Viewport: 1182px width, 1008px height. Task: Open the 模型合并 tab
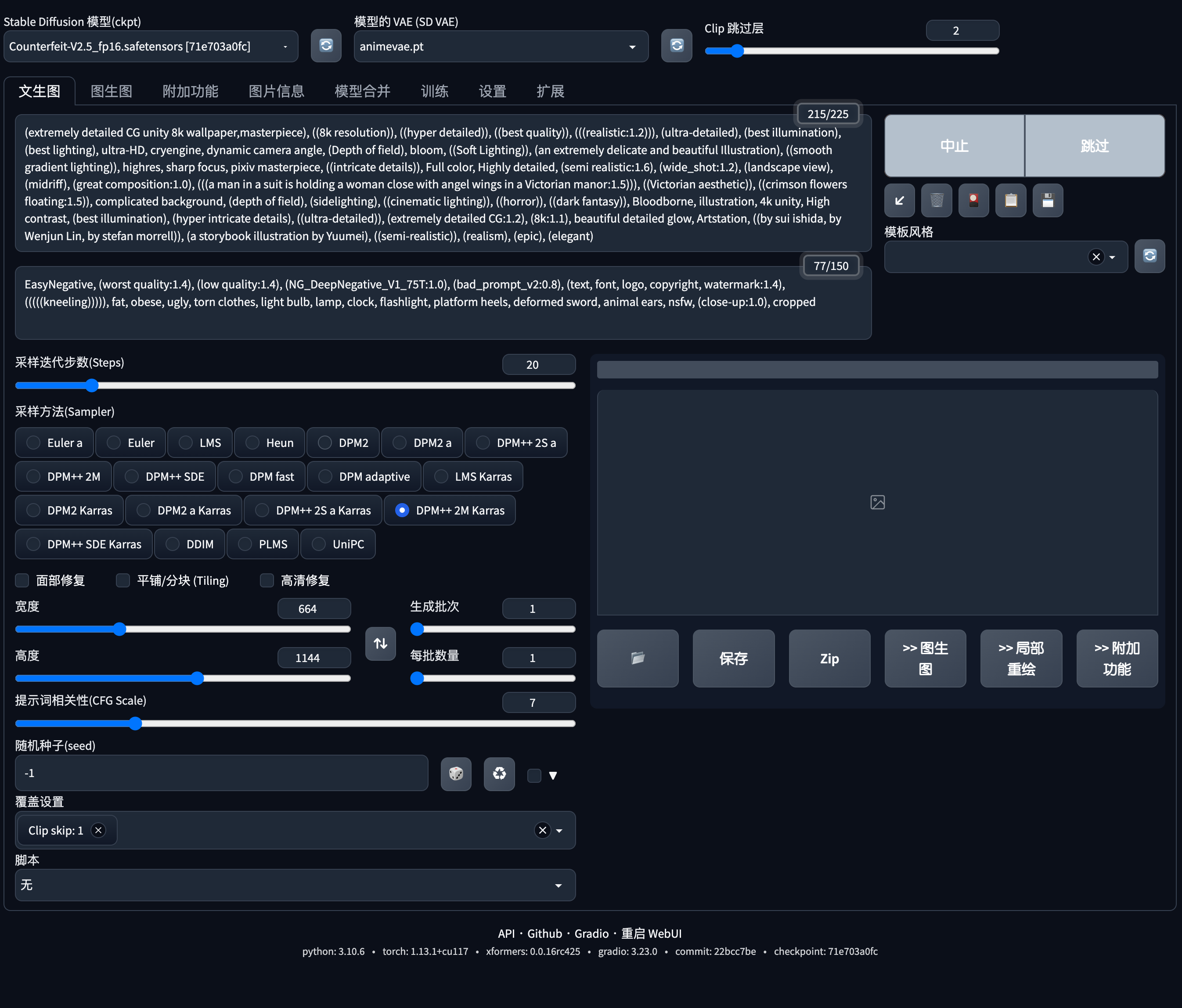pos(362,91)
